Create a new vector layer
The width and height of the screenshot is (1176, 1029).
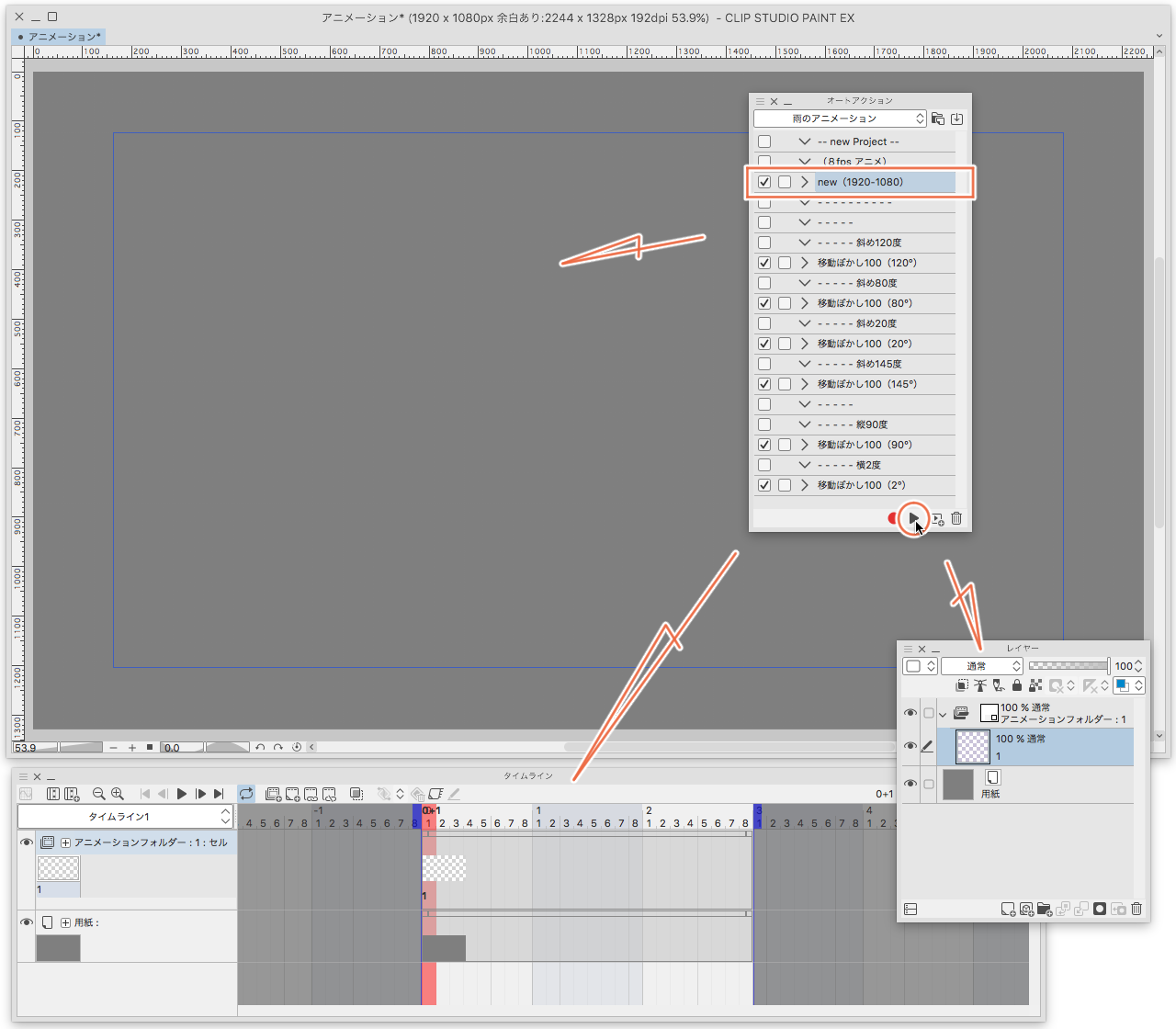pos(1026,909)
